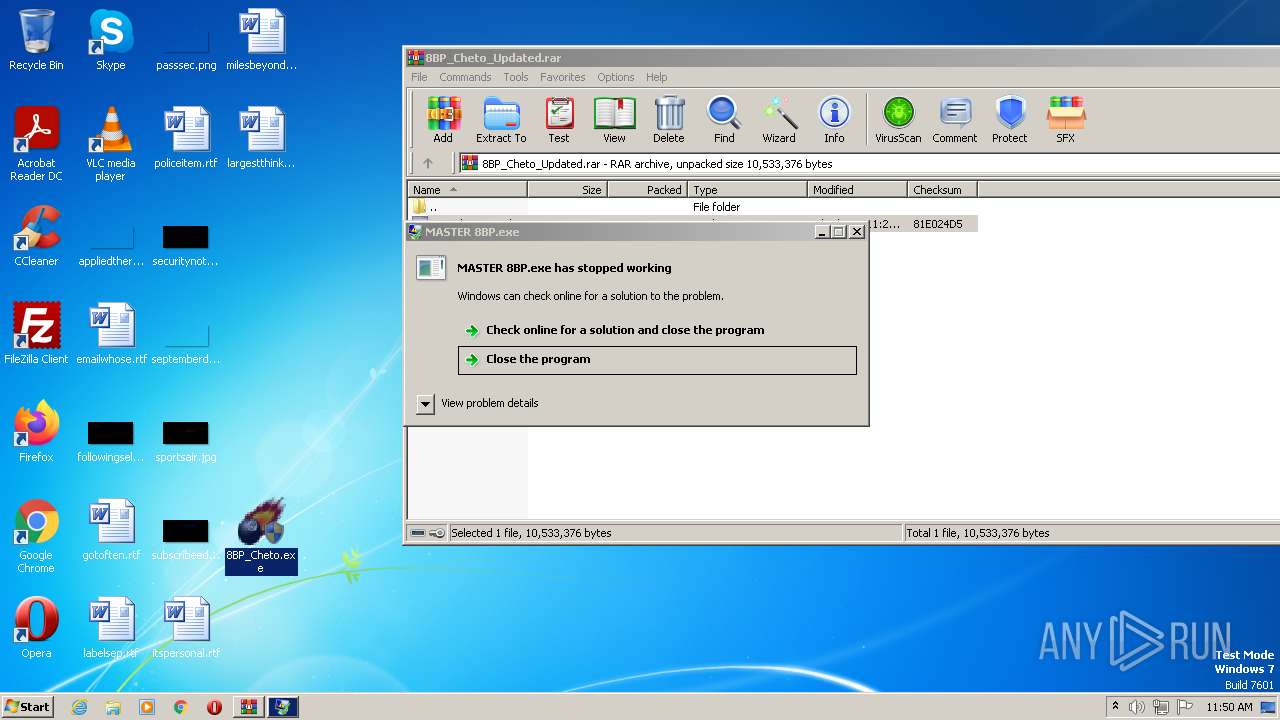Sort by the Modified column header
Viewport: 1280px width, 720px height.
(x=857, y=189)
